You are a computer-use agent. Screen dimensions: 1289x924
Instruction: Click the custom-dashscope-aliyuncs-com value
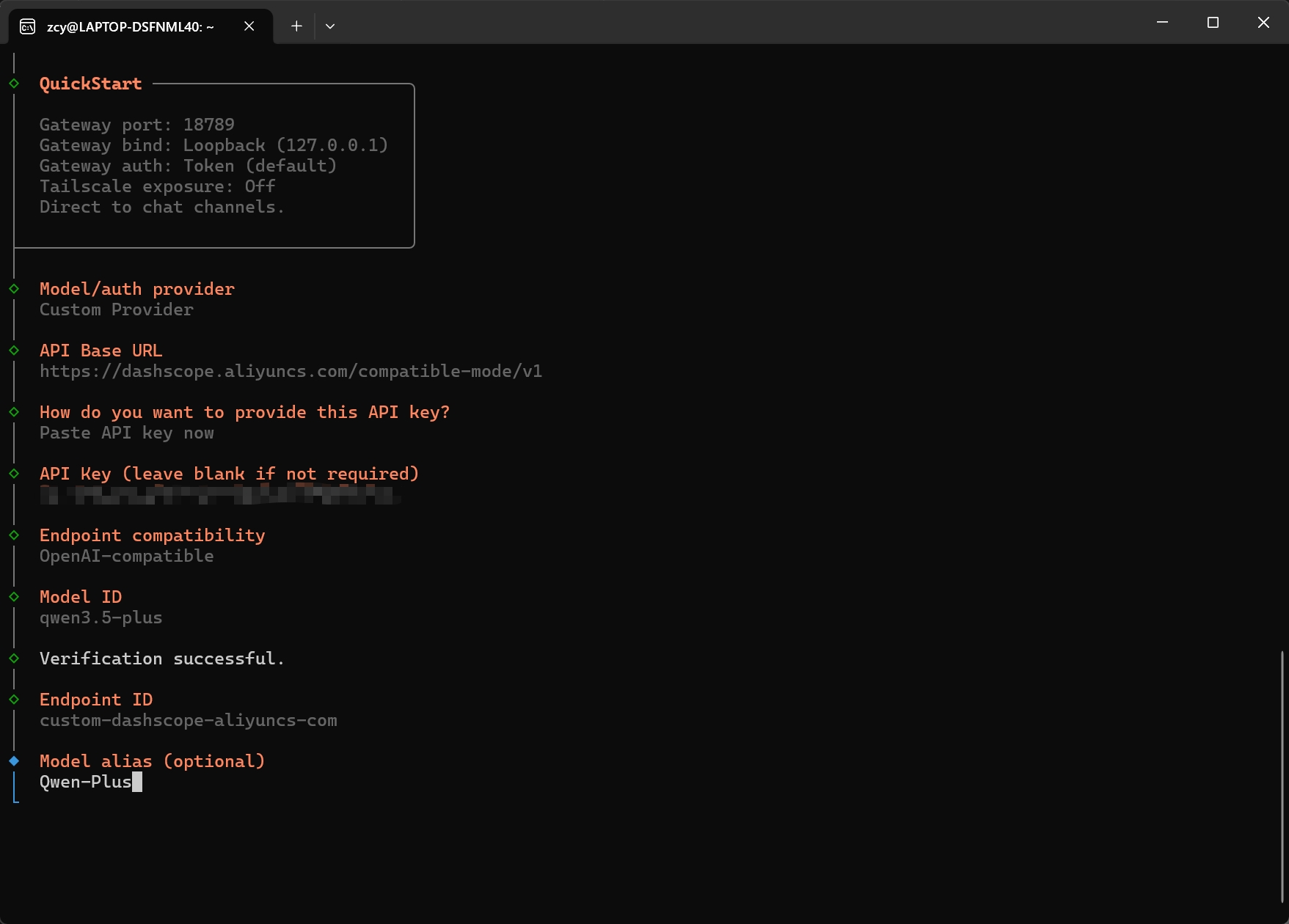pos(189,720)
